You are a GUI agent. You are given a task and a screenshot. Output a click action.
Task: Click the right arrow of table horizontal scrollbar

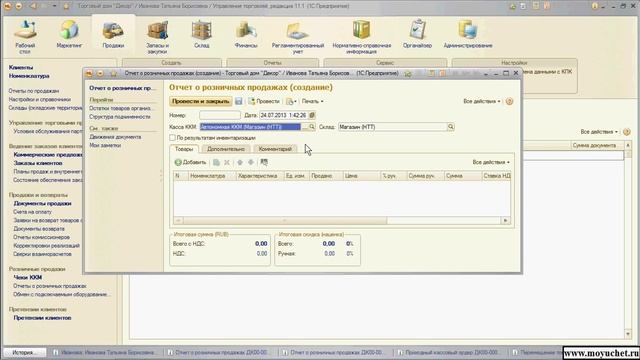[505, 220]
